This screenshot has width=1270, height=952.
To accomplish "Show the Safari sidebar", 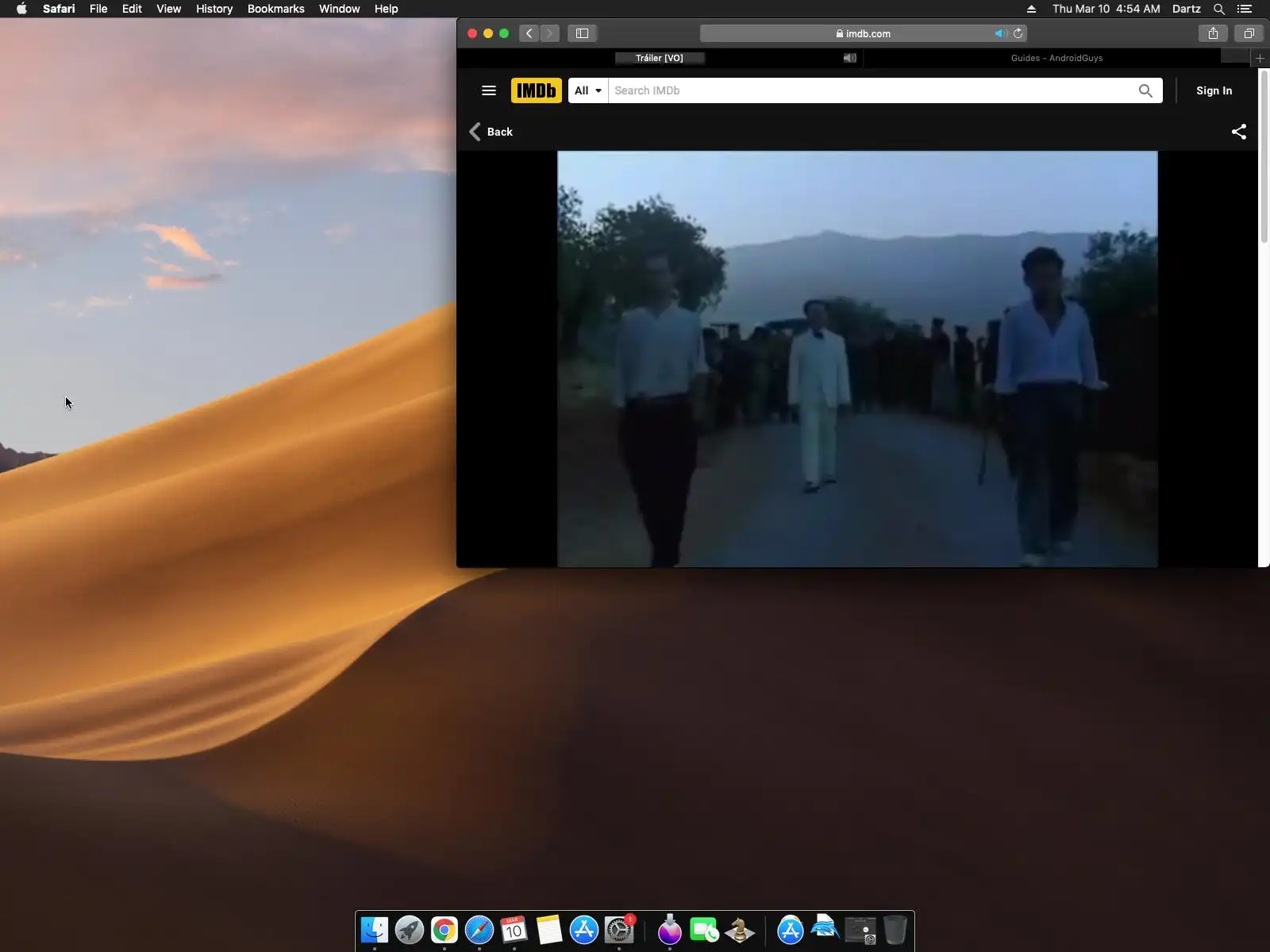I will click(x=582, y=33).
